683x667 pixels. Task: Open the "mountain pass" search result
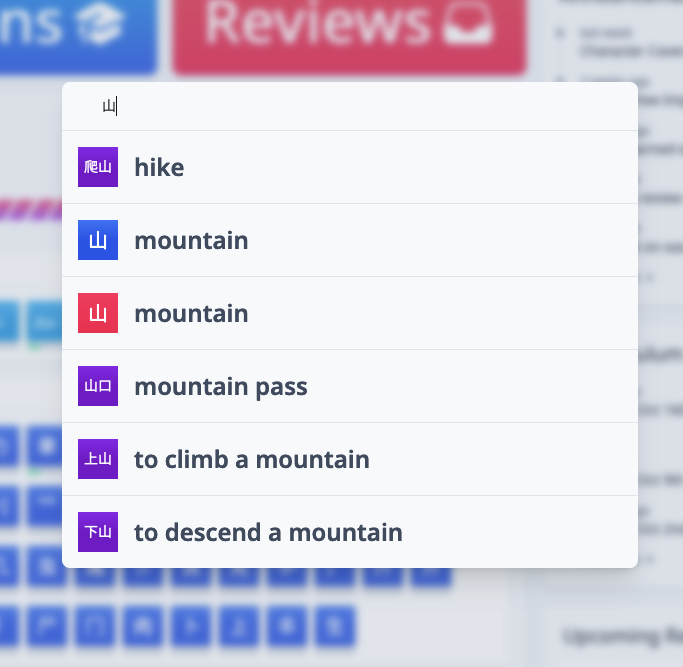(350, 386)
